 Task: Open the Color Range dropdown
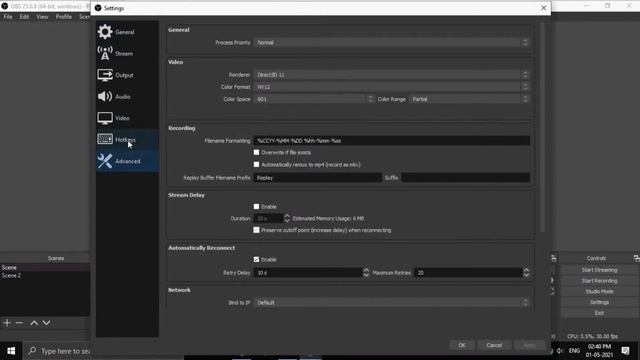pyautogui.click(x=469, y=99)
